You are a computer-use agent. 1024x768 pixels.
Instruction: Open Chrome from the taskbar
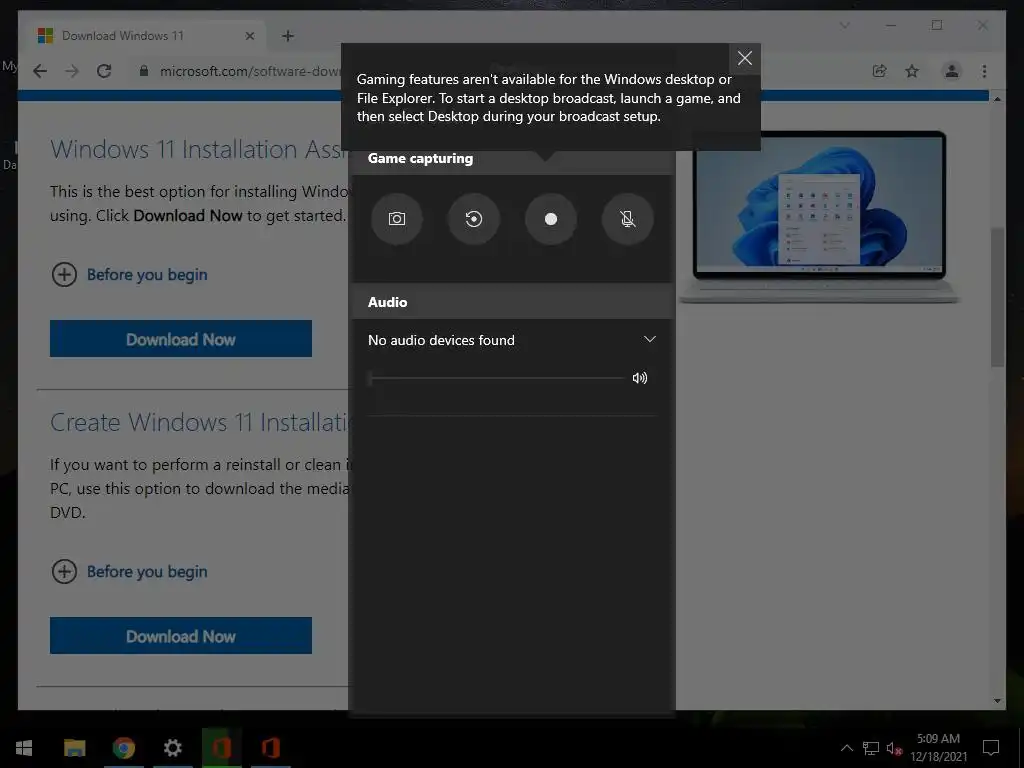pos(123,748)
